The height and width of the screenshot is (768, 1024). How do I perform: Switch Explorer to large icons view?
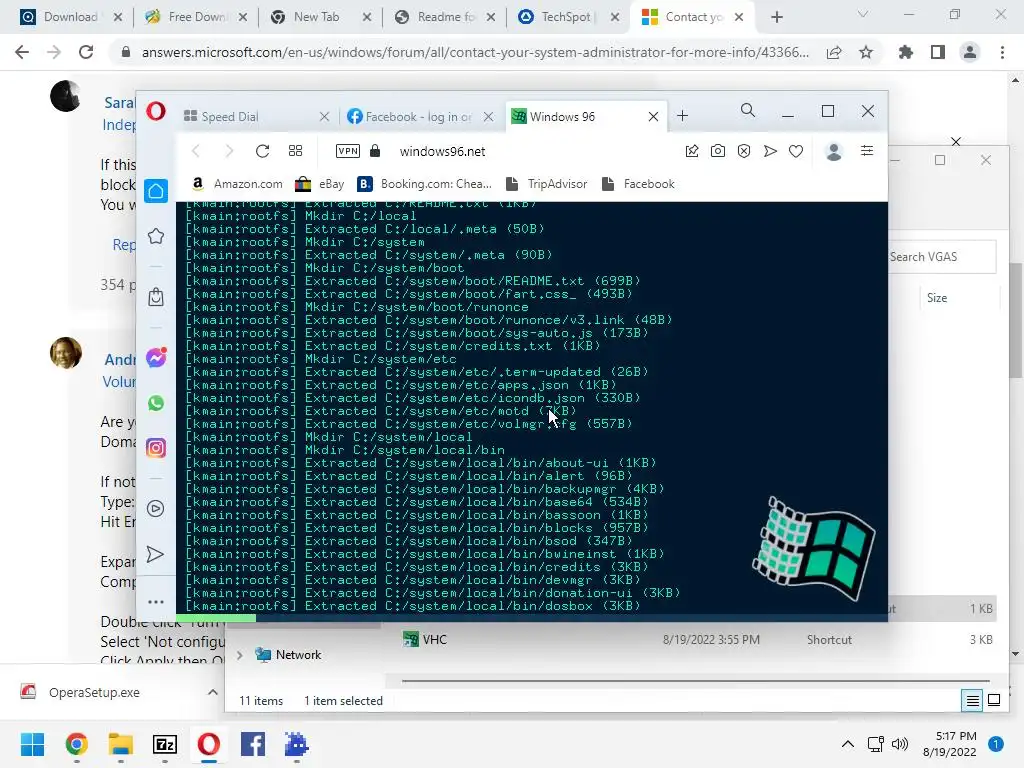tap(994, 701)
